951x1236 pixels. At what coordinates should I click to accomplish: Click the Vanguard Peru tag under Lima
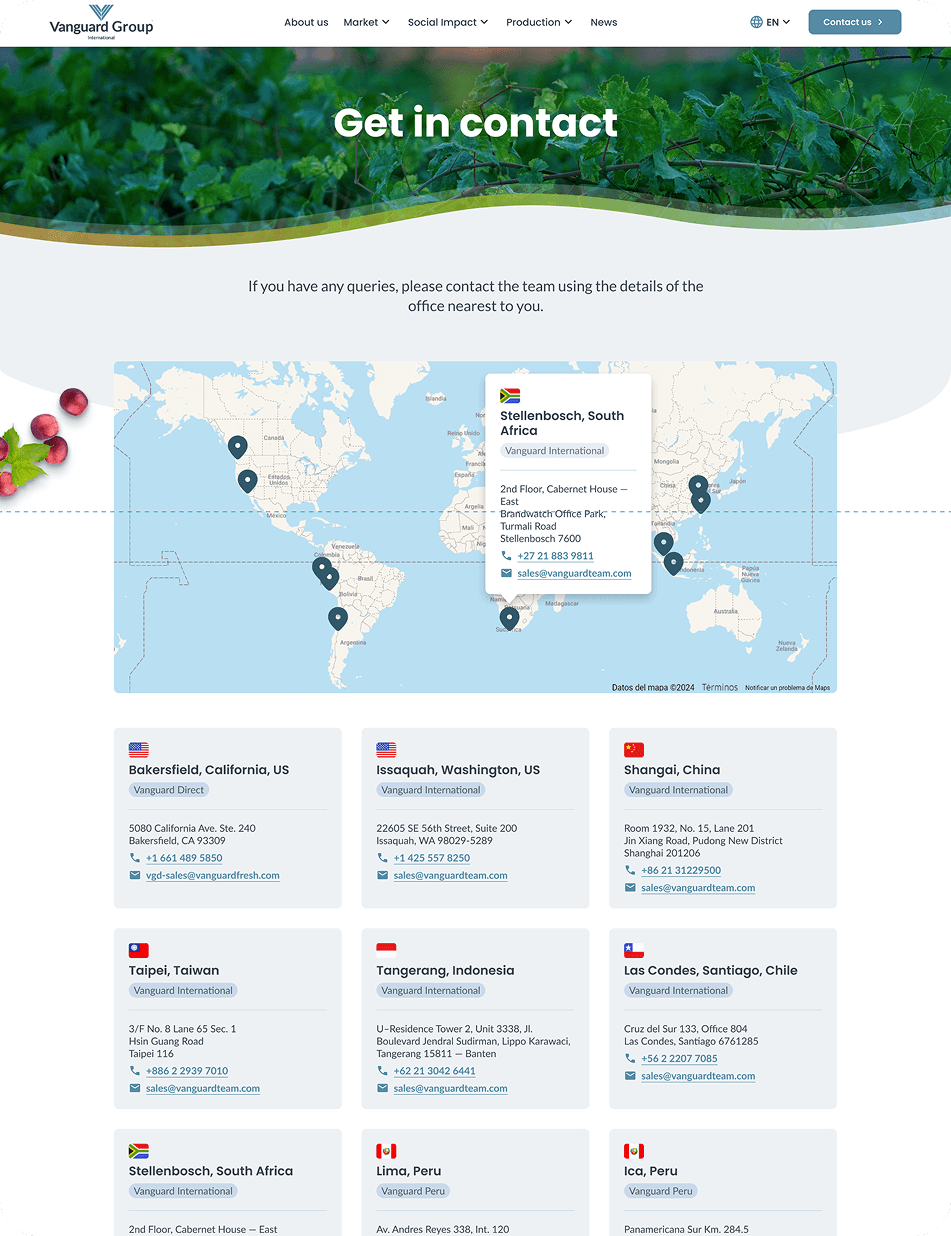click(x=413, y=1191)
